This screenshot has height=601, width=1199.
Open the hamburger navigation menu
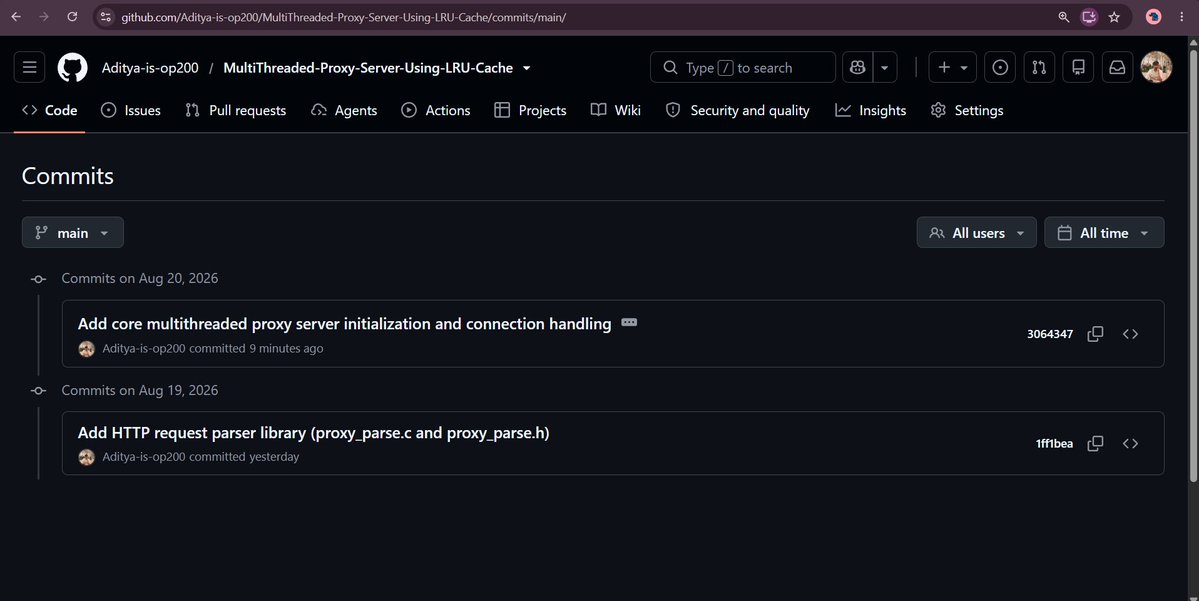point(29,67)
